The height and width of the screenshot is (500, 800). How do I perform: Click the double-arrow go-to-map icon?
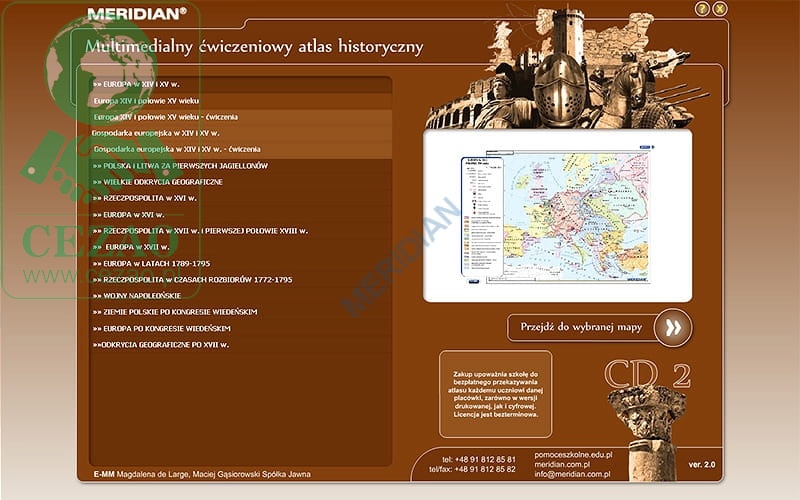(673, 327)
